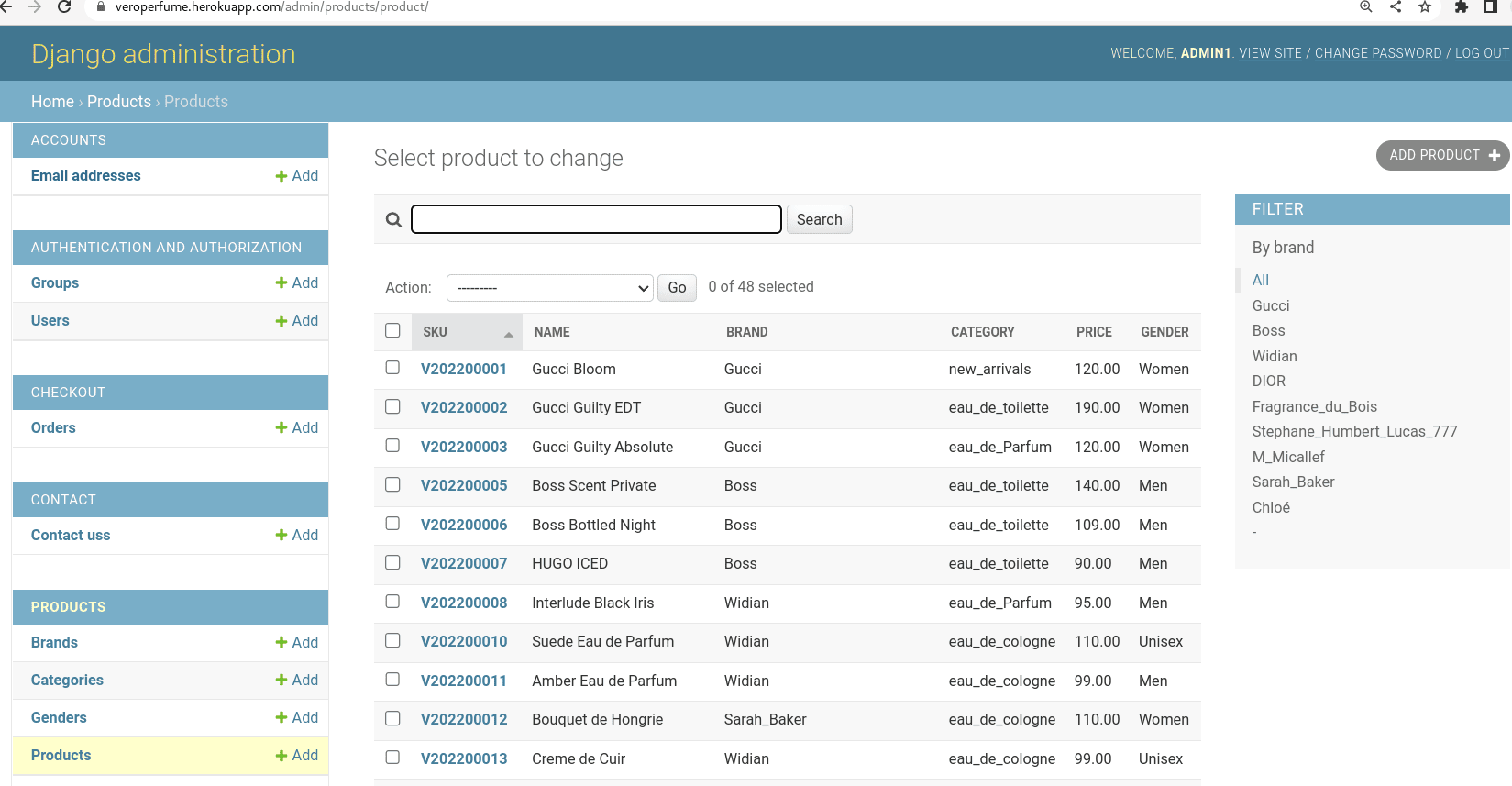Click the Search button

point(819,219)
